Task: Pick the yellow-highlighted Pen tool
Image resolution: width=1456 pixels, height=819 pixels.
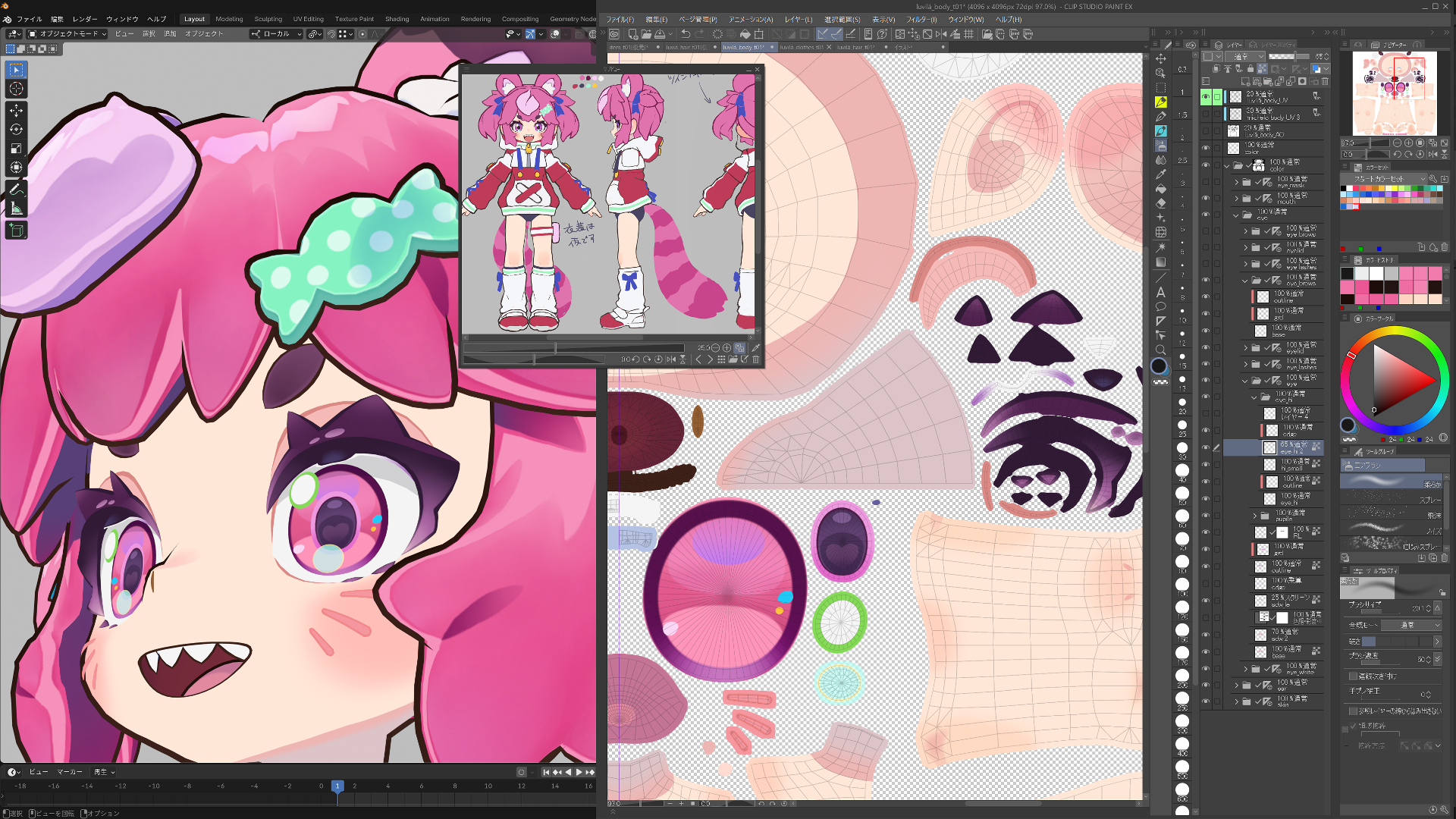Action: (x=1160, y=102)
